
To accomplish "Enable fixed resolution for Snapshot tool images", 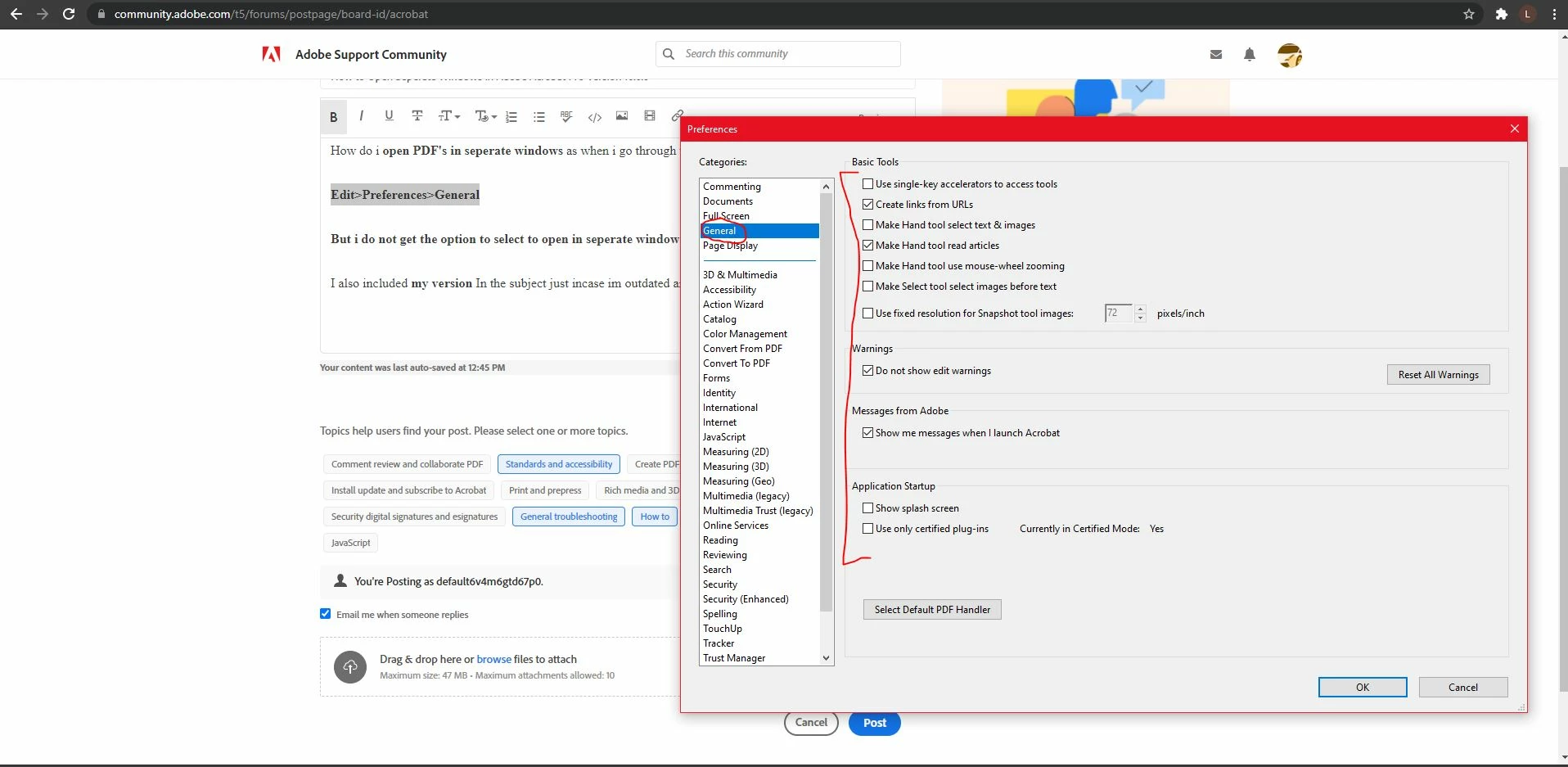I will pyautogui.click(x=868, y=314).
